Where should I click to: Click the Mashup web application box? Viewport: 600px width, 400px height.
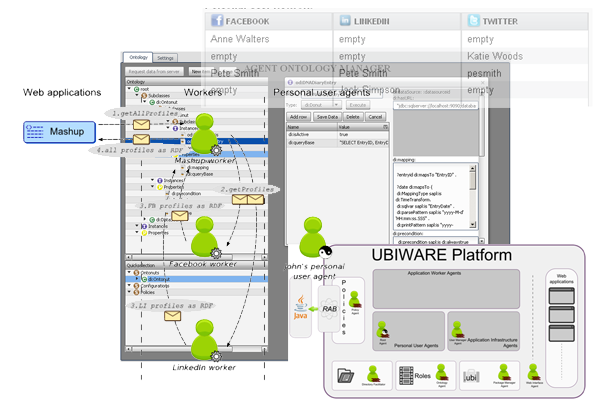[x=59, y=131]
